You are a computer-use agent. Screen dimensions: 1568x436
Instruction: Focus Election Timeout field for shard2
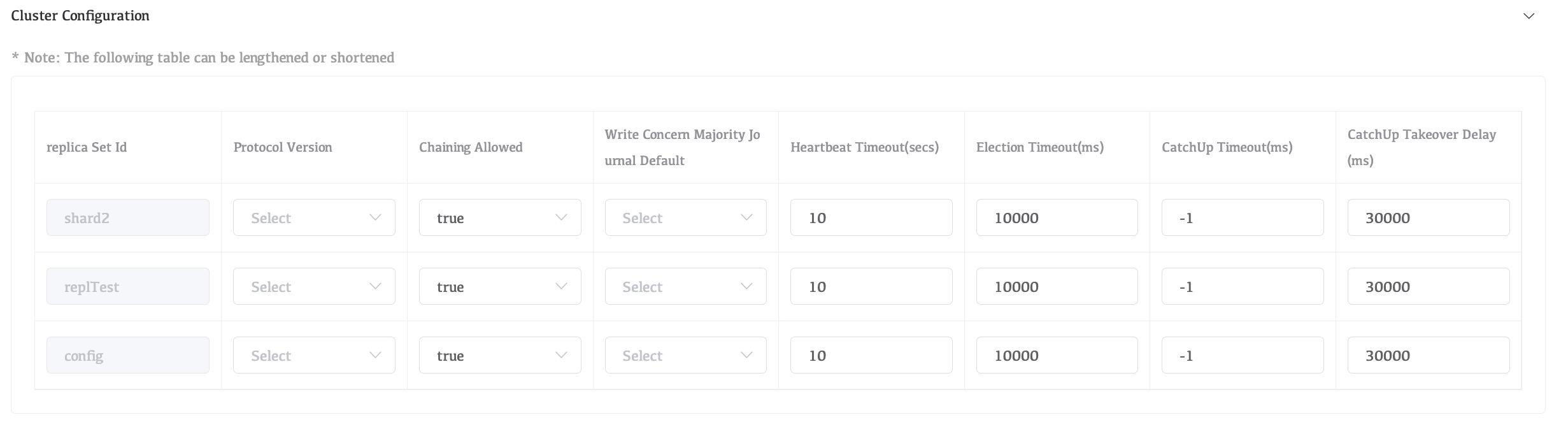pos(1057,217)
